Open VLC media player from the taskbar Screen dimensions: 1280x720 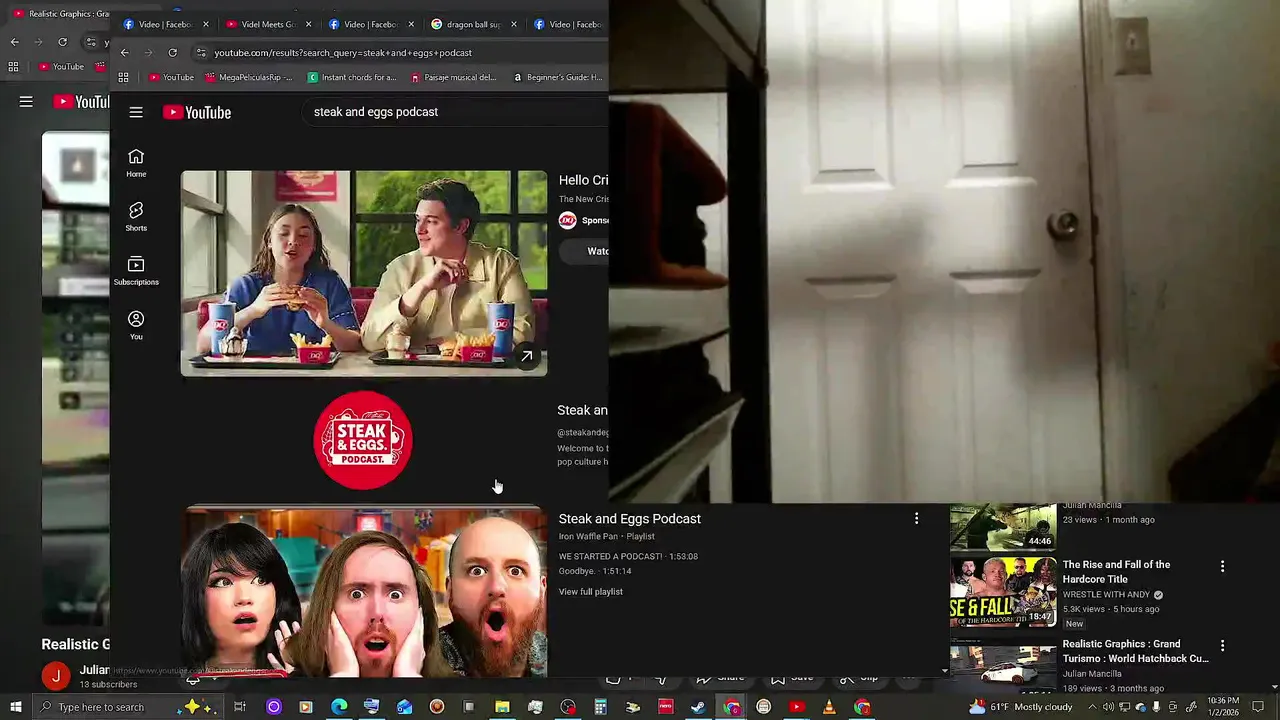tap(829, 707)
